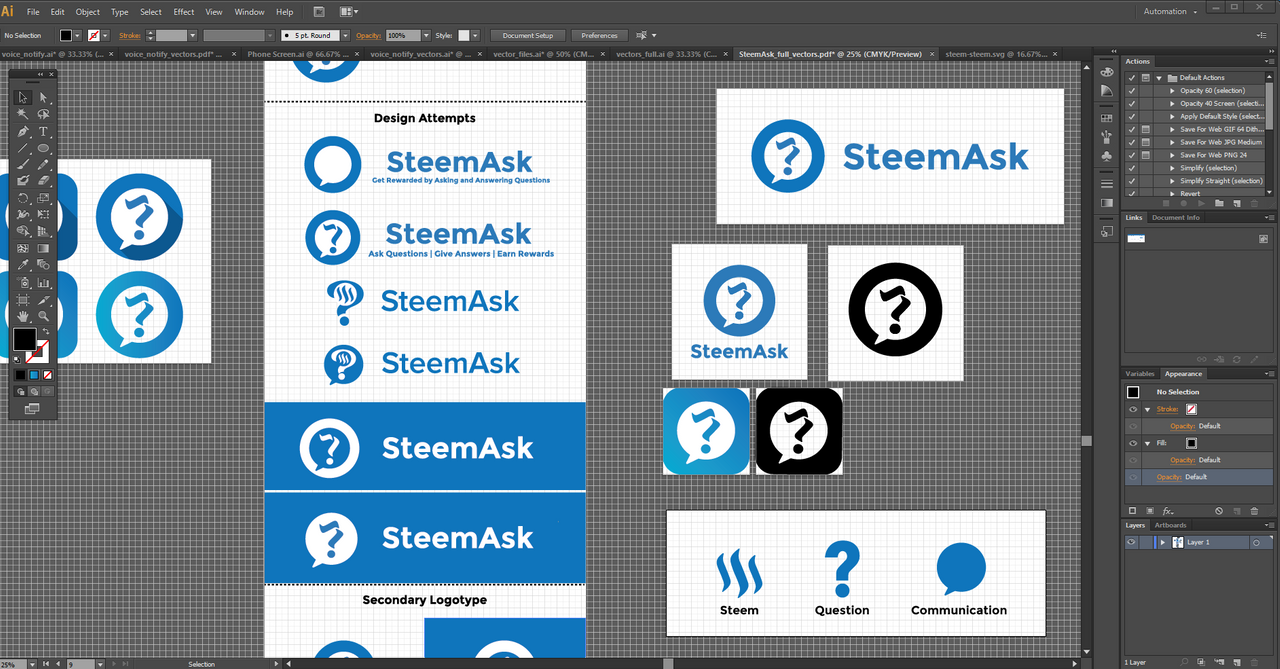Select the Type tool
The height and width of the screenshot is (669, 1280).
(43, 131)
